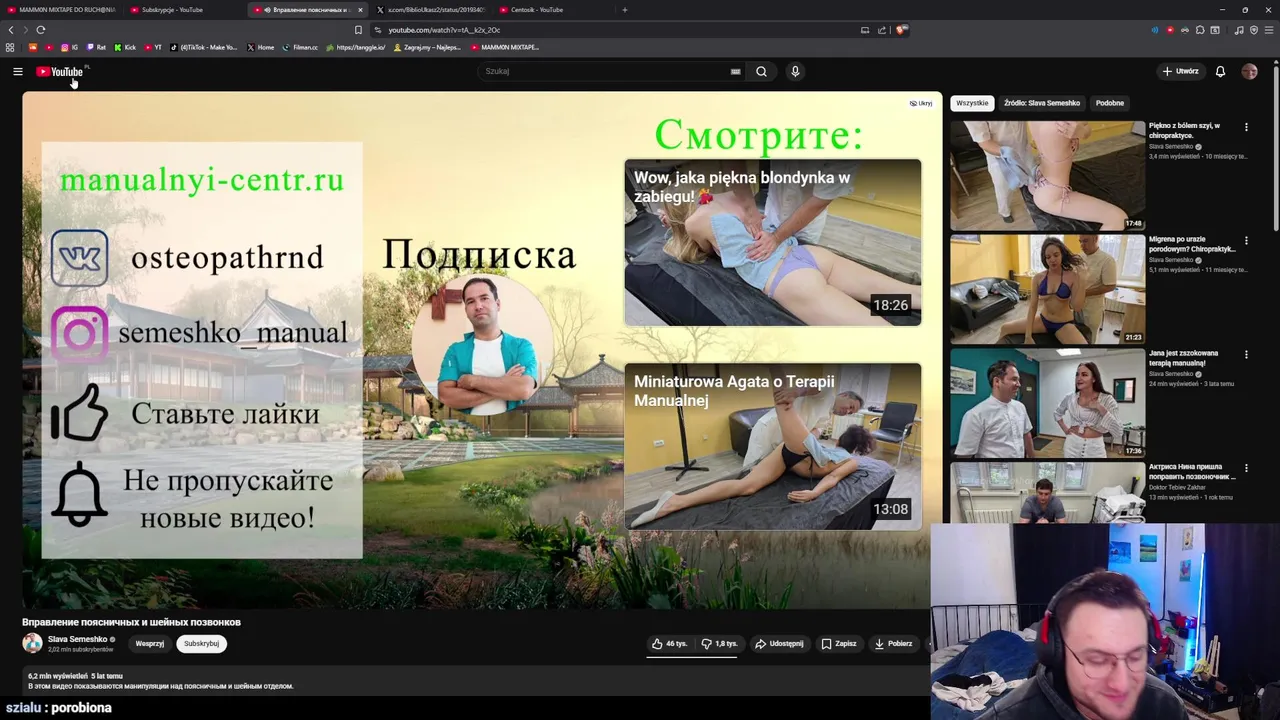Start voice search with the microphone
This screenshot has width=1280, height=720.
795,71
